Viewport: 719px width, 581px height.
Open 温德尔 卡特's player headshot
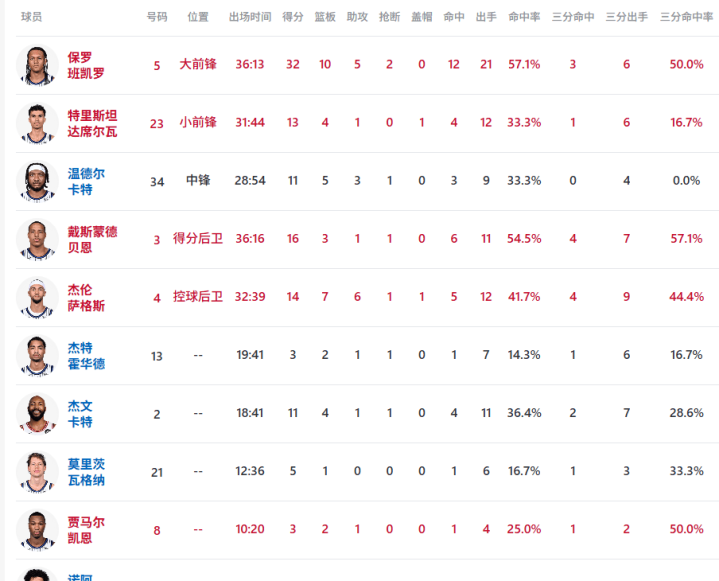(37, 182)
